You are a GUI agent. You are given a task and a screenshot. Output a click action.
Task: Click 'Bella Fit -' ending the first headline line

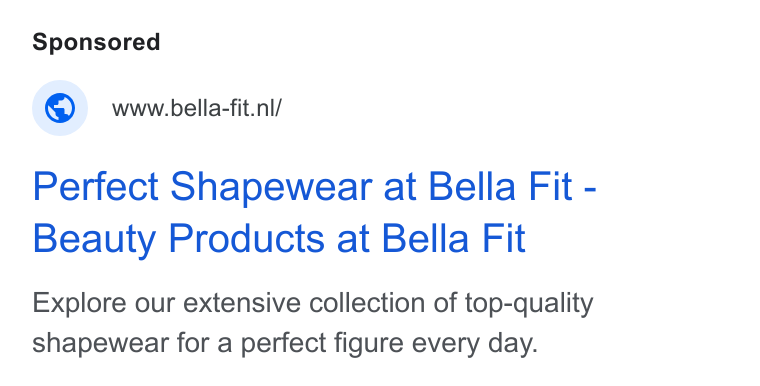(x=512, y=187)
